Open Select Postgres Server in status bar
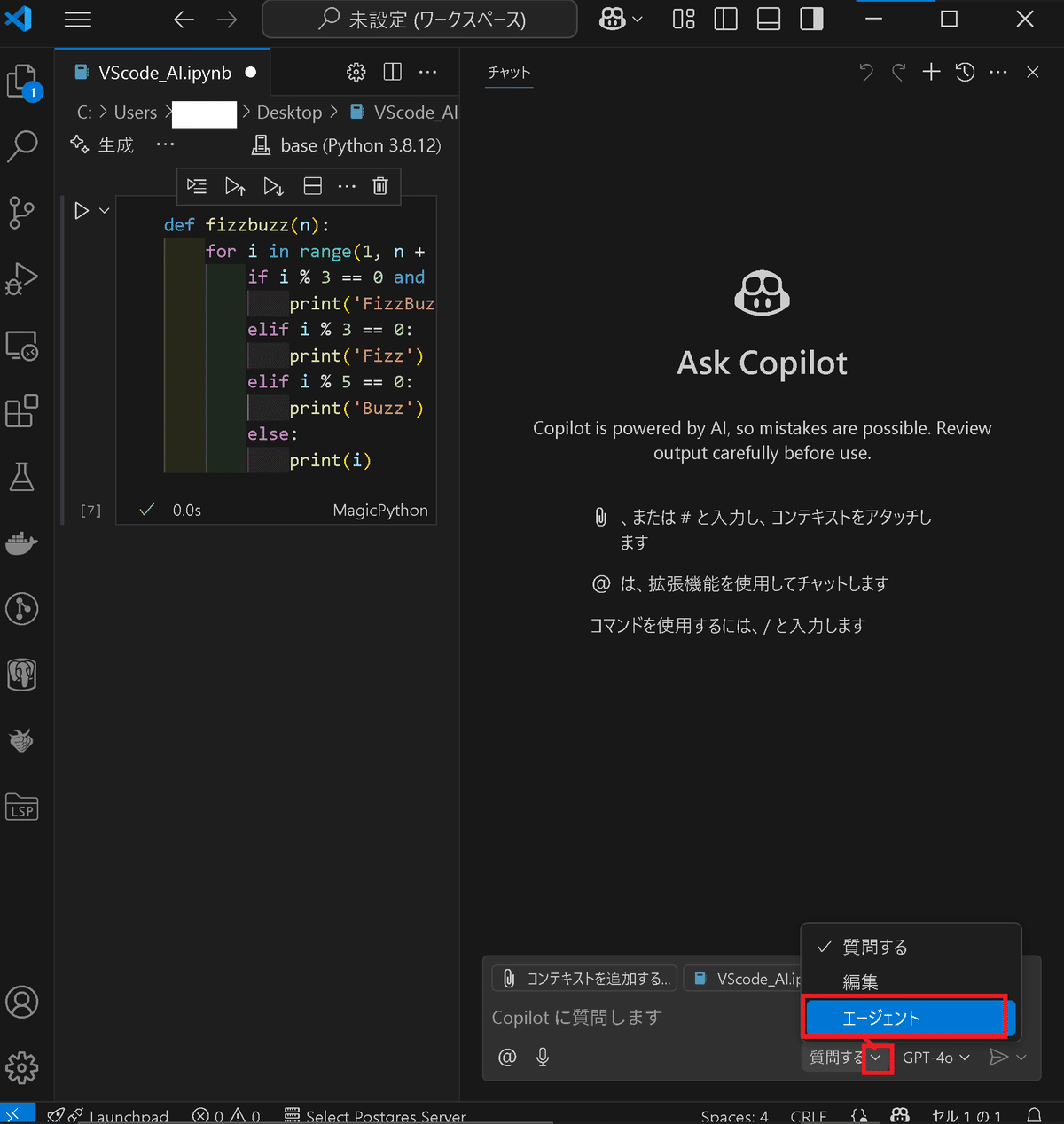 (x=375, y=1115)
